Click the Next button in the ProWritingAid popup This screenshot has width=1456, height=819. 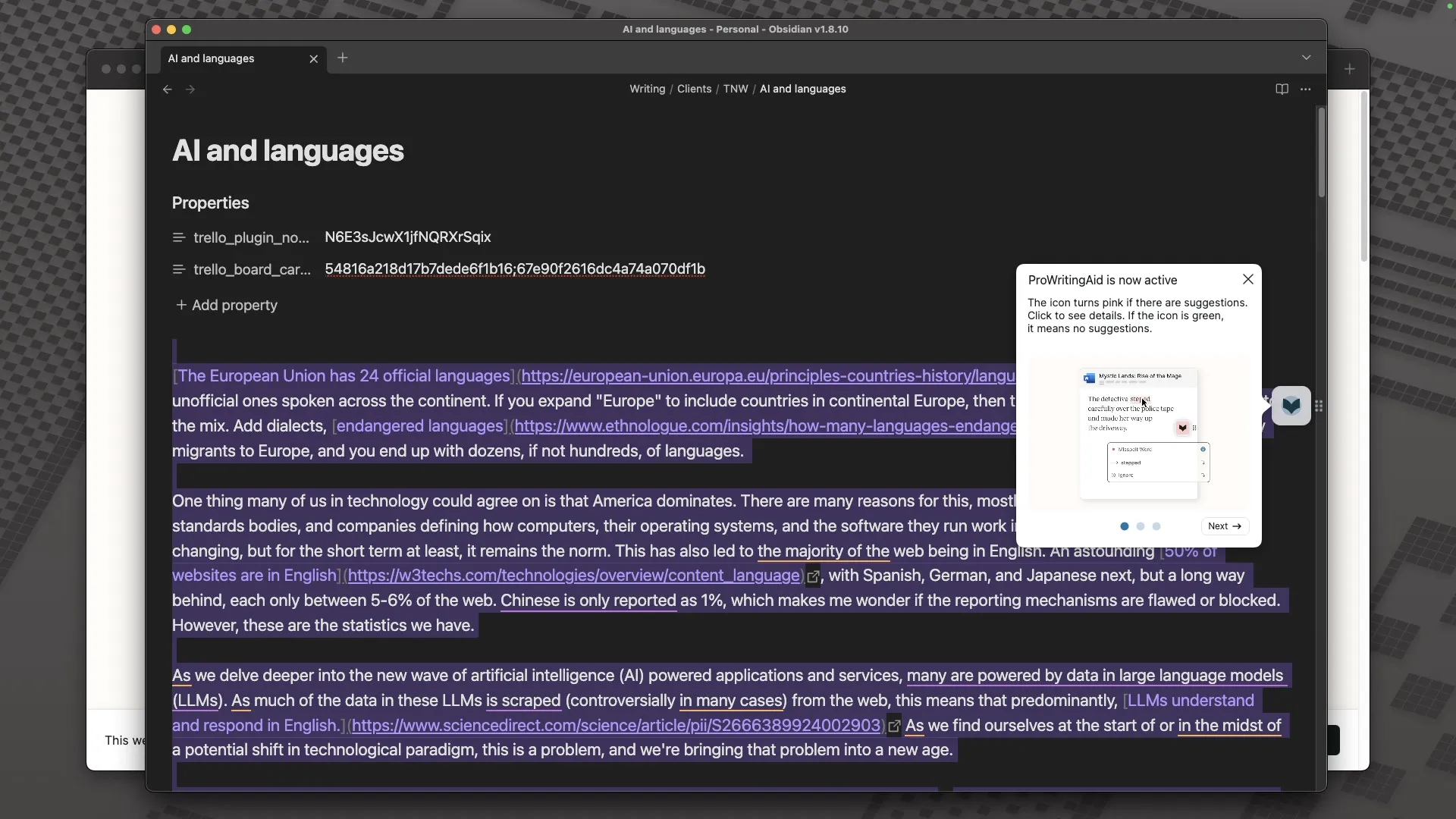tap(1225, 526)
